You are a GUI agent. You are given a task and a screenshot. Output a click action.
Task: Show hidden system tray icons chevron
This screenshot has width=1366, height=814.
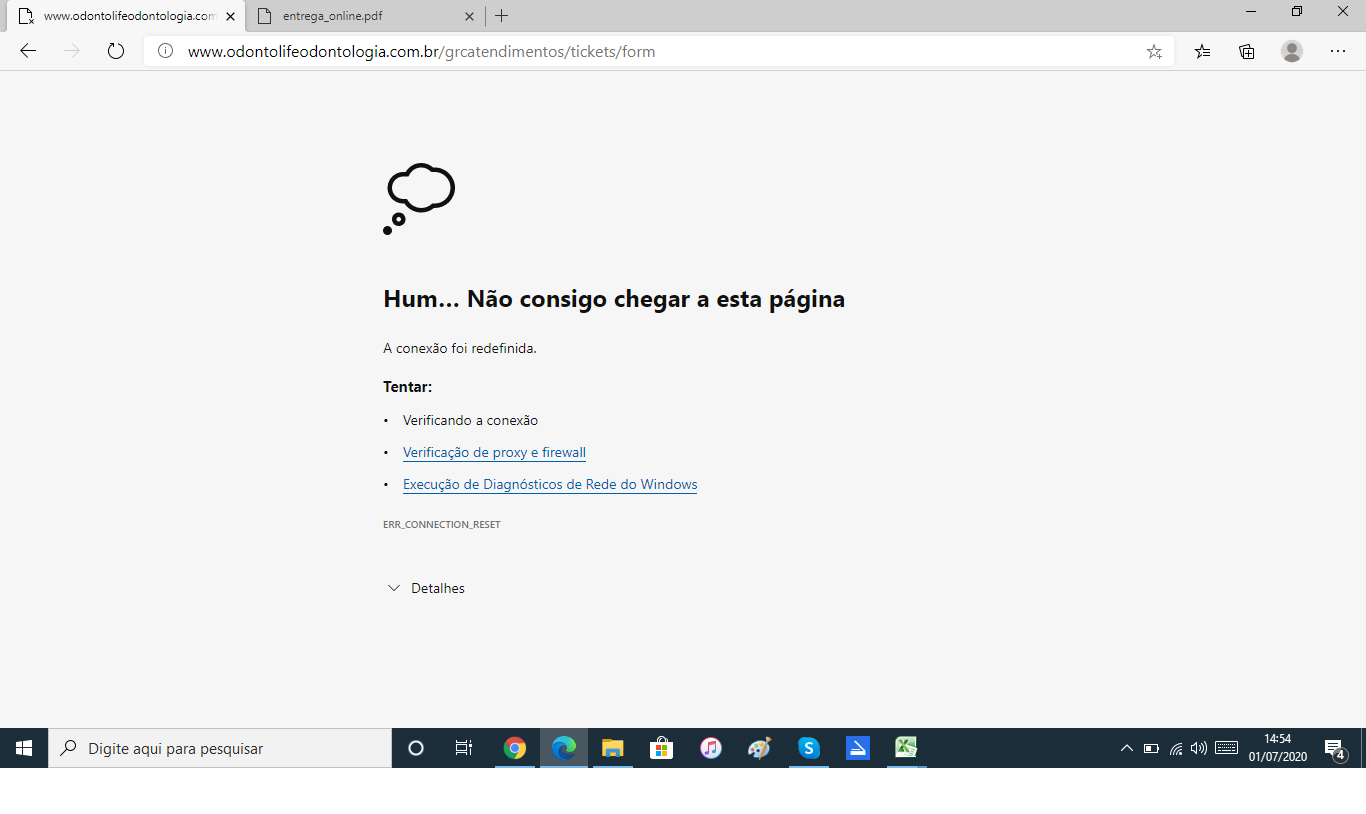pyautogui.click(x=1126, y=748)
